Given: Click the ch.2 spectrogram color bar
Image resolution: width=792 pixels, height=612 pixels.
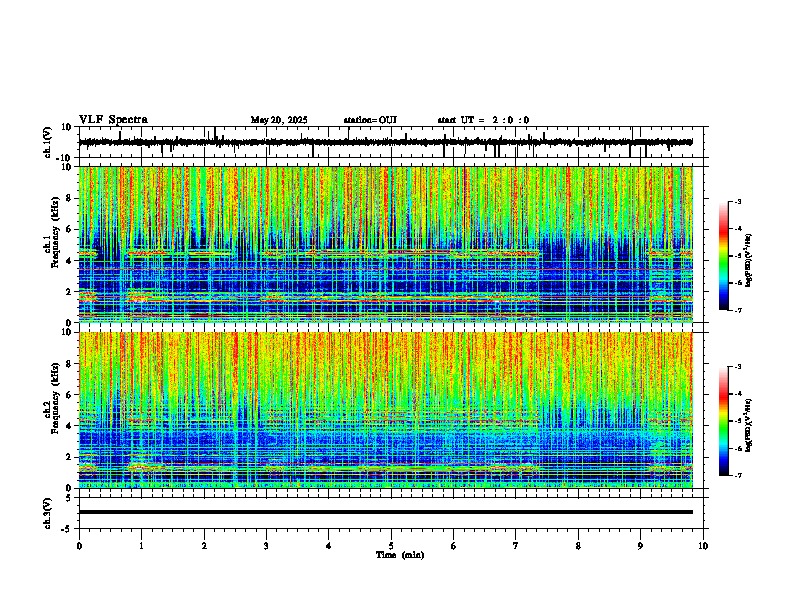Looking at the screenshot, I should [x=724, y=421].
